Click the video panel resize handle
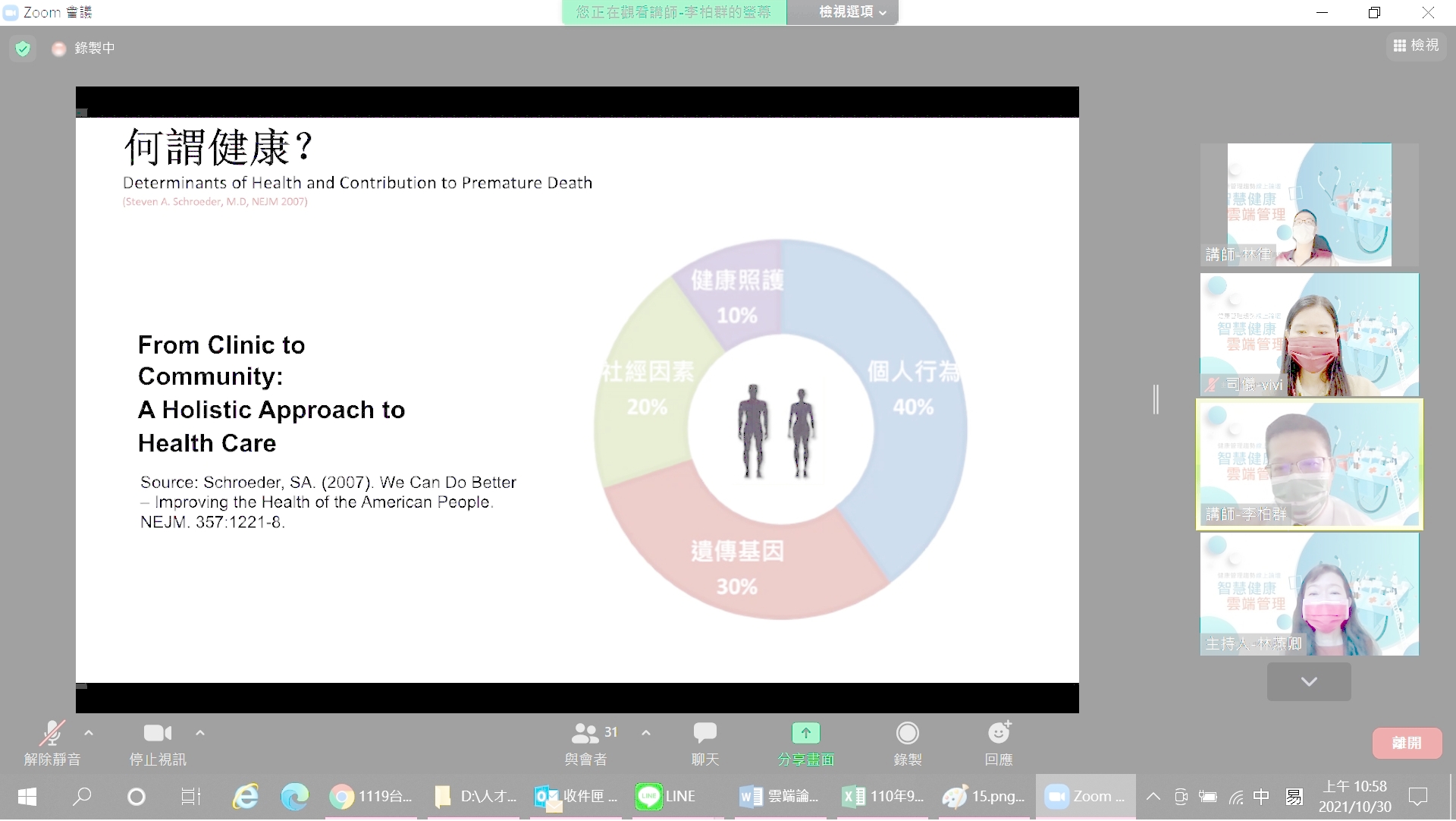The height and width of the screenshot is (821, 1456). pyautogui.click(x=1155, y=400)
